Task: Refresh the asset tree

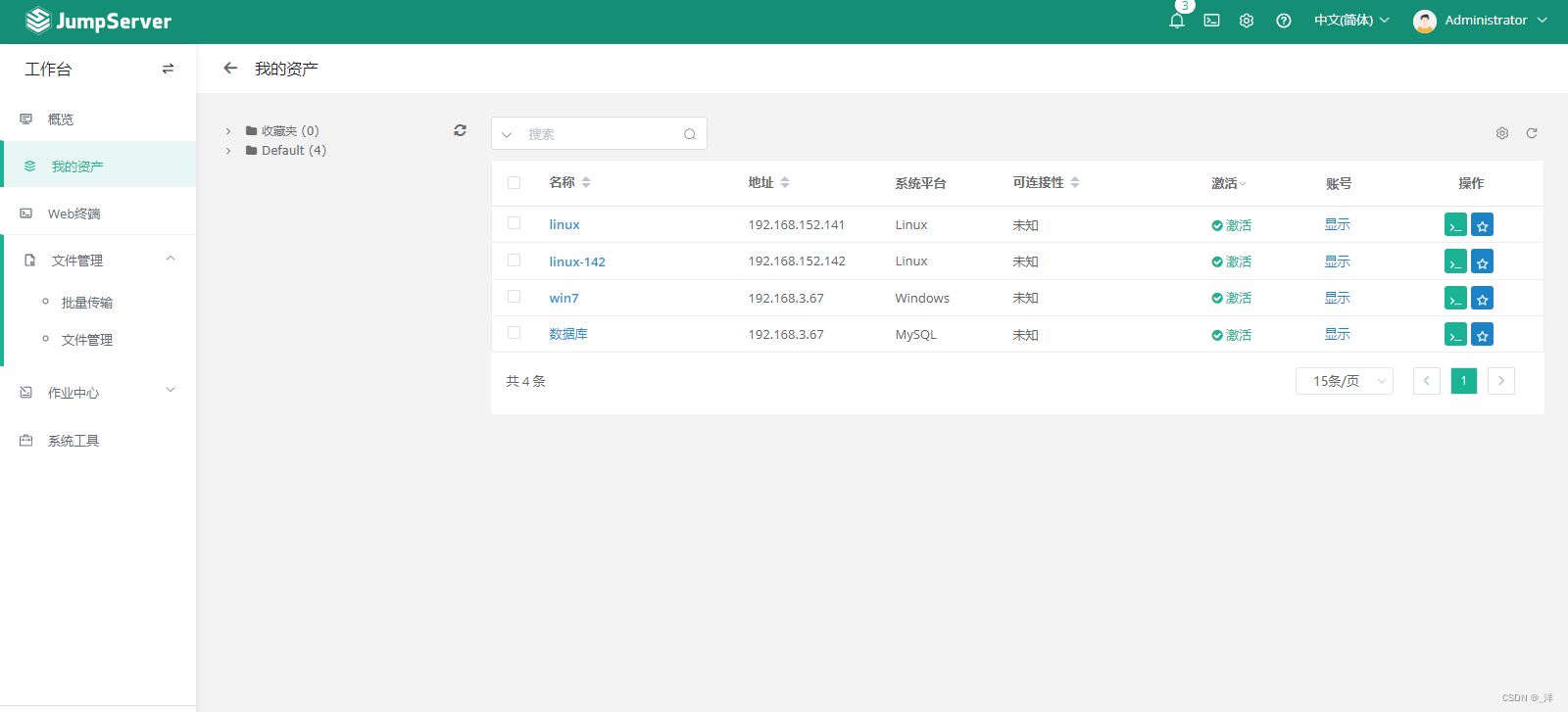Action: coord(460,130)
